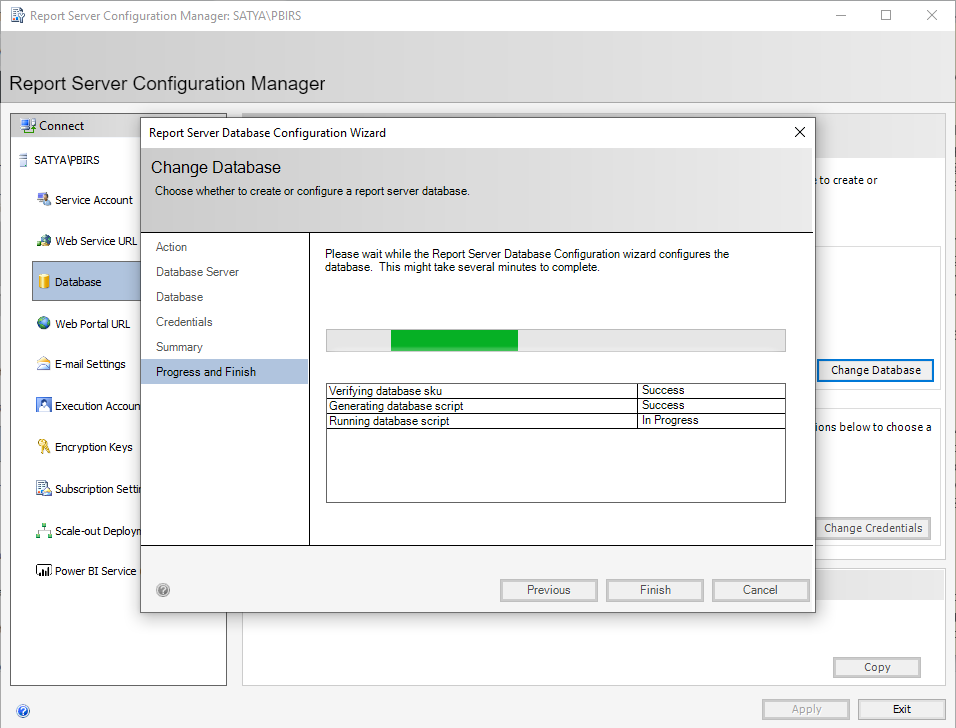Click the help icon at bottom left
This screenshot has height=728, width=956.
point(22,710)
